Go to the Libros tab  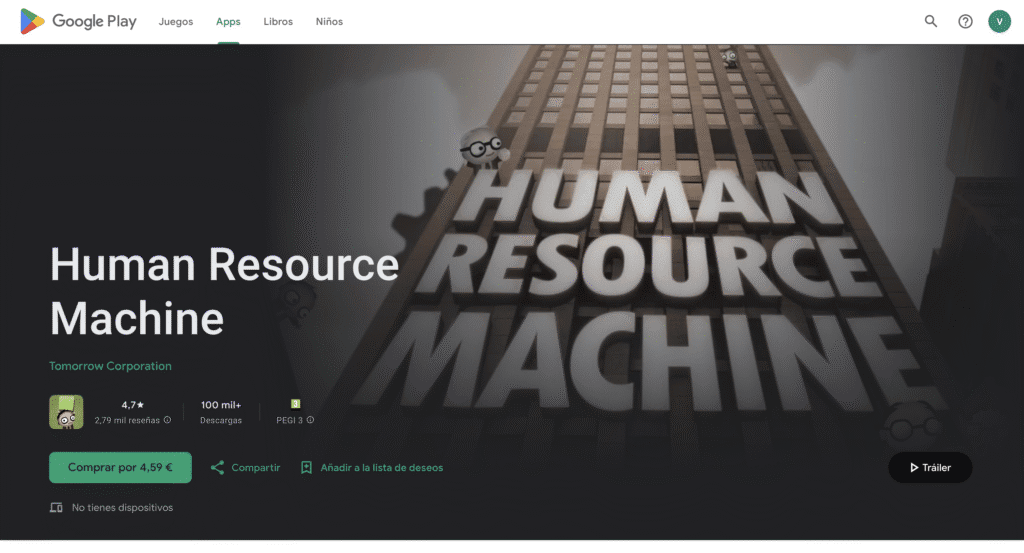[278, 22]
